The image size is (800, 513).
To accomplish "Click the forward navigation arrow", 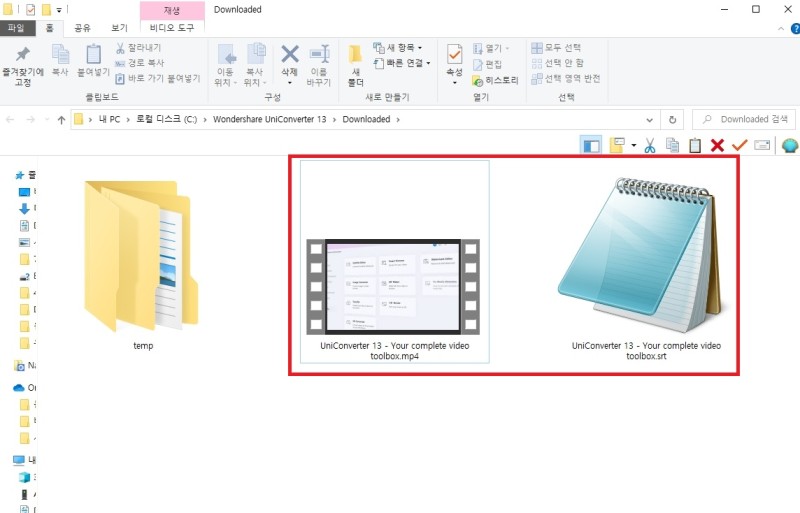I will coord(31,119).
